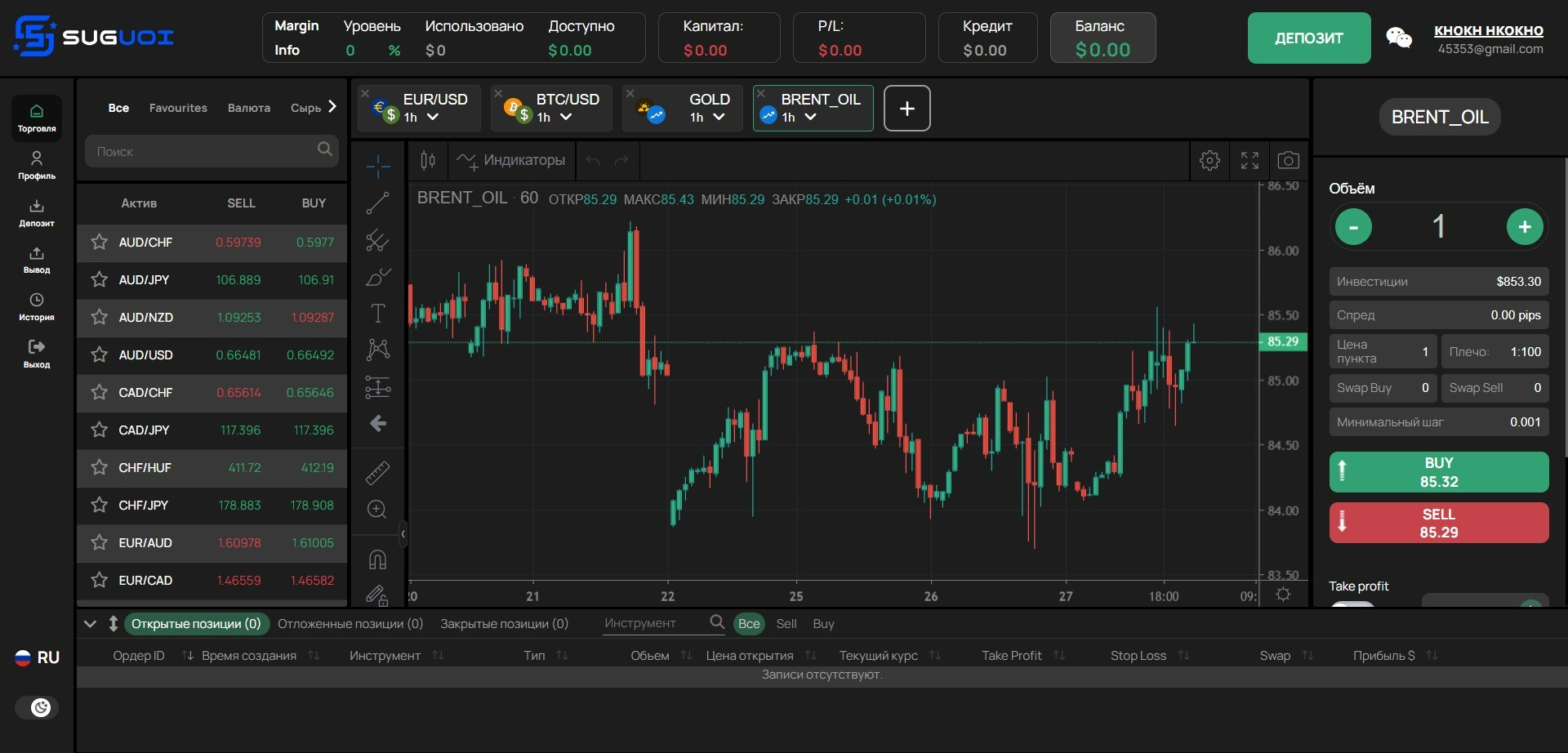This screenshot has height=753, width=1568.
Task: Choose the pitchfork drawing tool
Action: pos(377,240)
